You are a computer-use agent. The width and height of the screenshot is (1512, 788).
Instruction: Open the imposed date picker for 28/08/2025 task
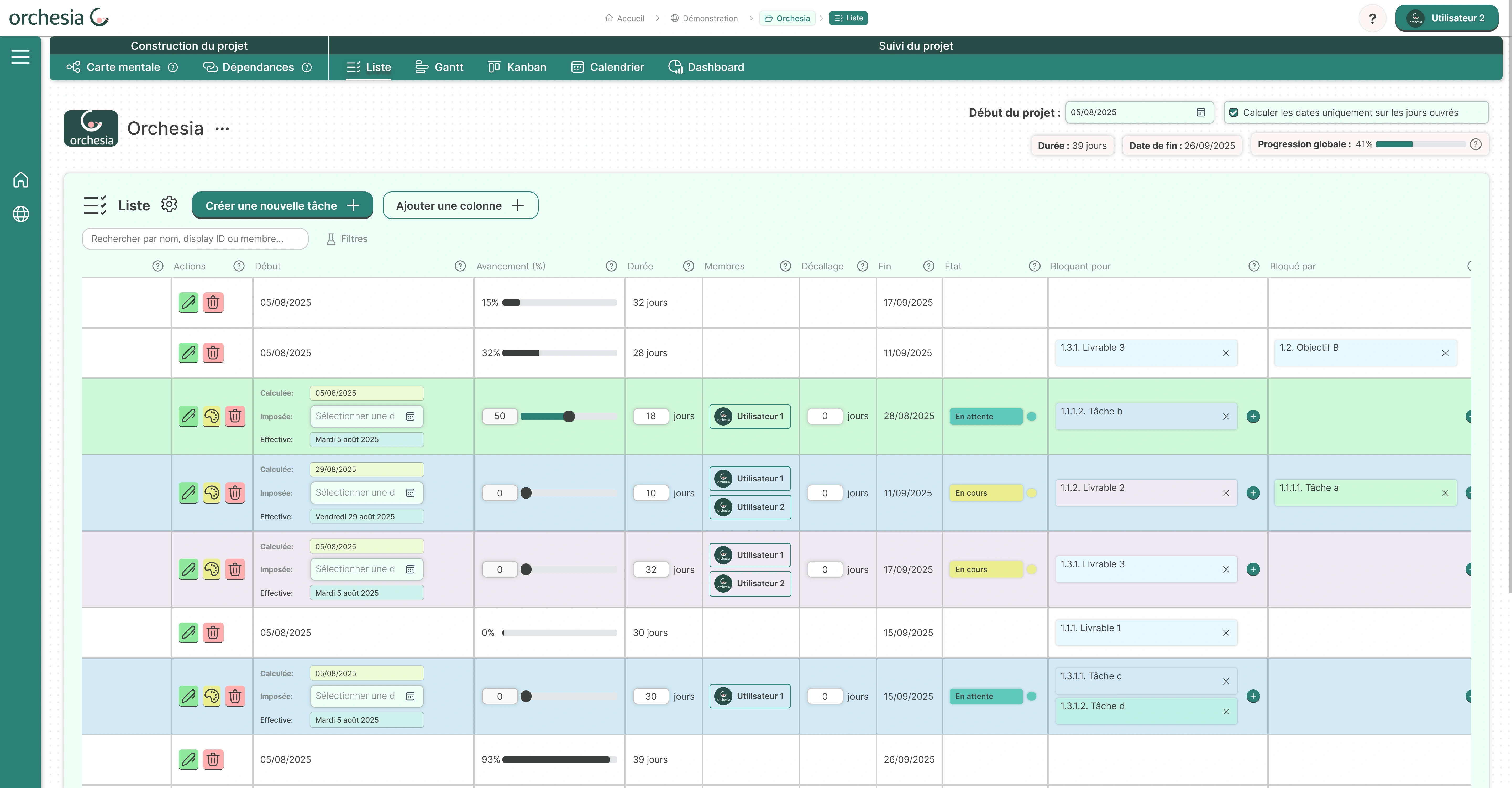tap(410, 416)
